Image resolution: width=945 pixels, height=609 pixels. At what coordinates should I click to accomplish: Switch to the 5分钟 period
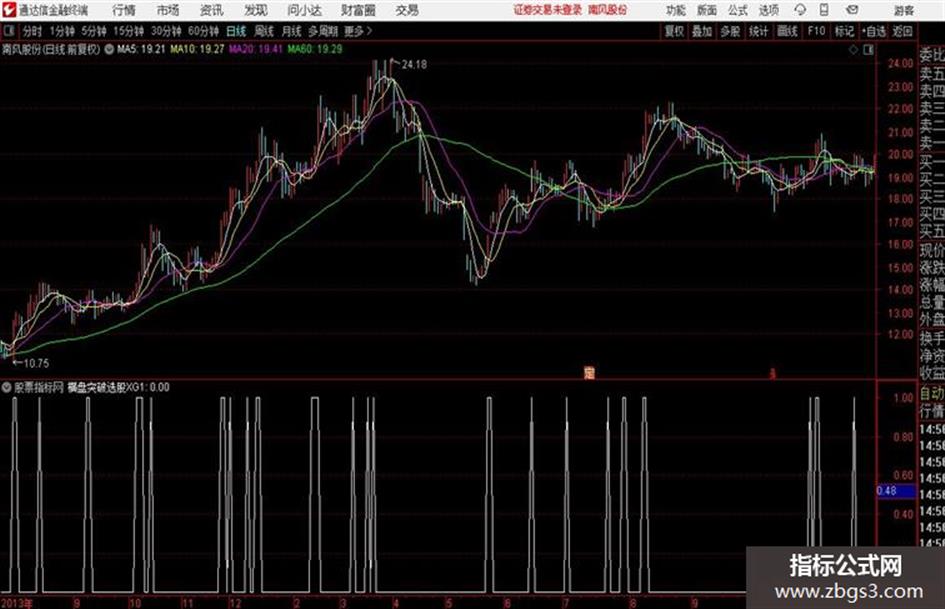[94, 31]
